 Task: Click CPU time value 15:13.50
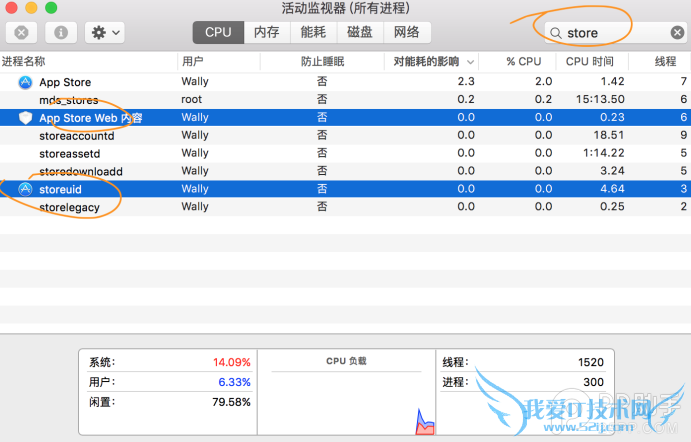(x=600, y=99)
